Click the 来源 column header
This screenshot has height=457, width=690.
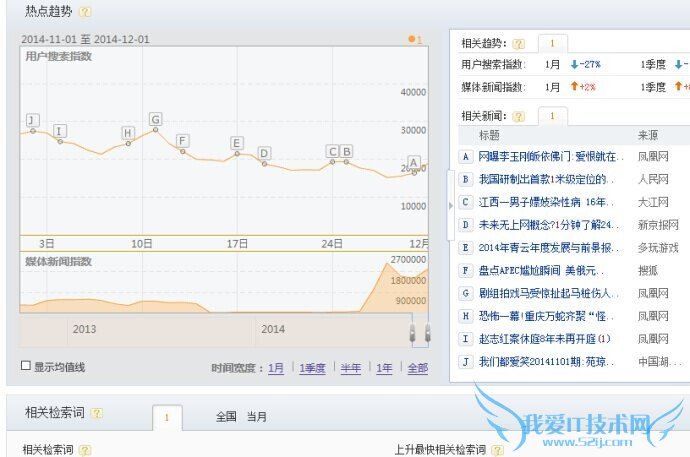pyautogui.click(x=648, y=135)
